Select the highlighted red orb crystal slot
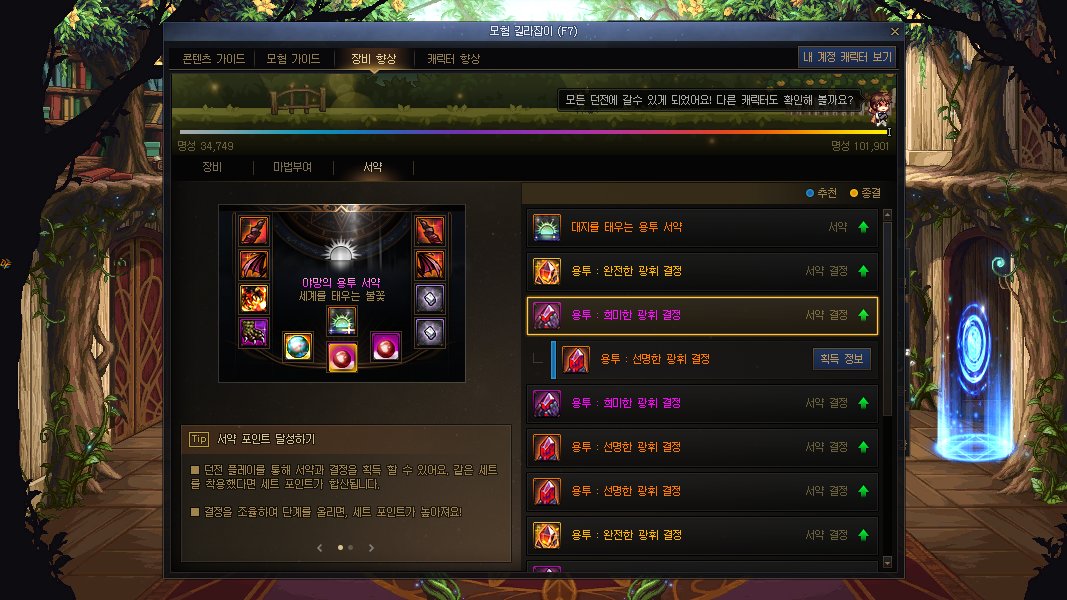This screenshot has height=600, width=1067. pos(342,356)
